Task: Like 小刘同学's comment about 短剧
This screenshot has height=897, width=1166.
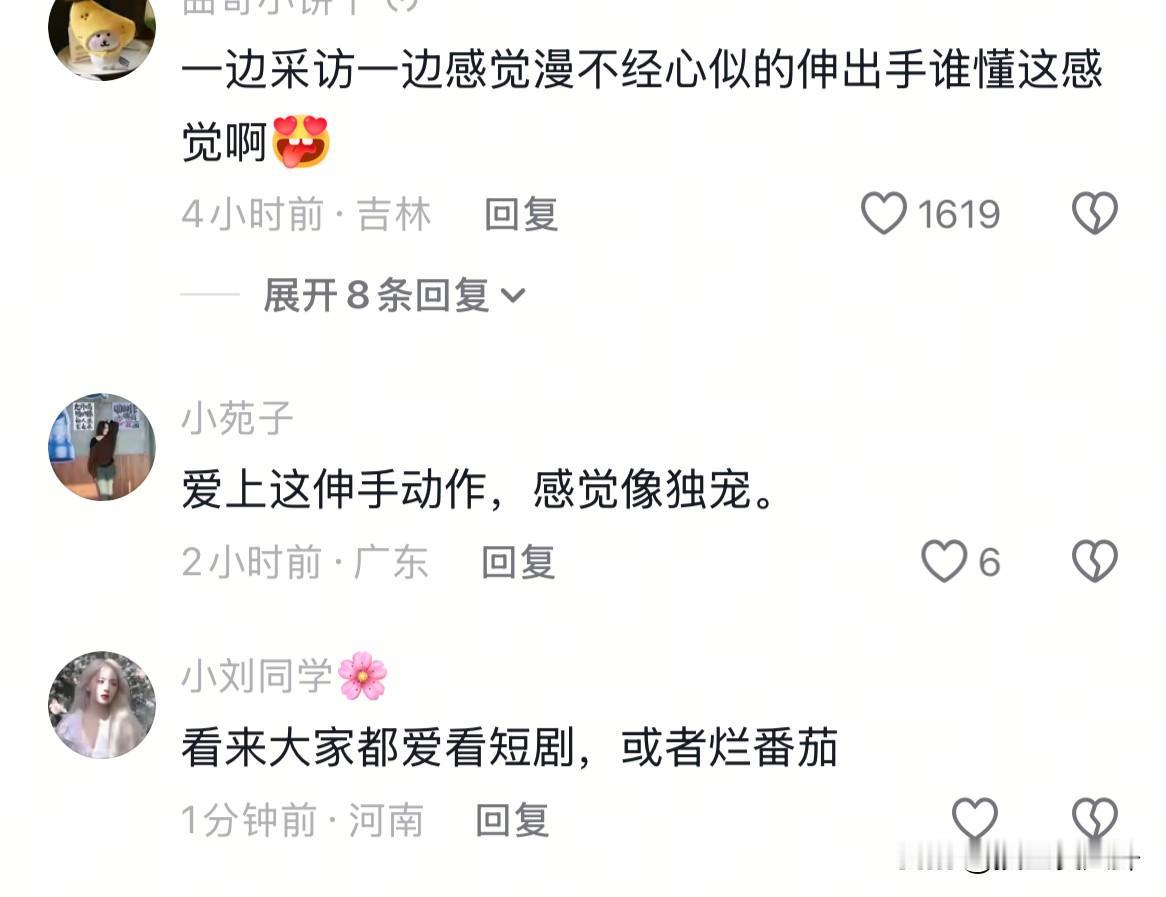Action: (x=975, y=818)
